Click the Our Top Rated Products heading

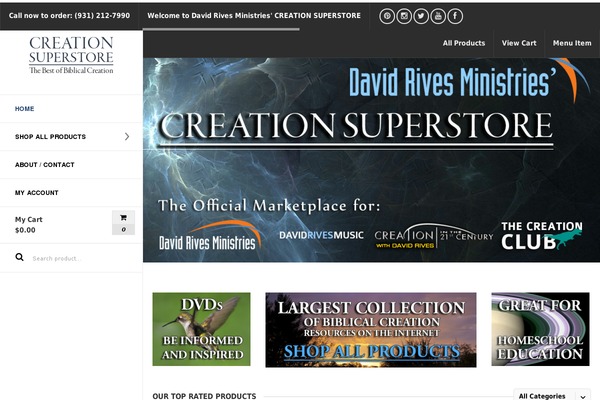click(x=204, y=396)
